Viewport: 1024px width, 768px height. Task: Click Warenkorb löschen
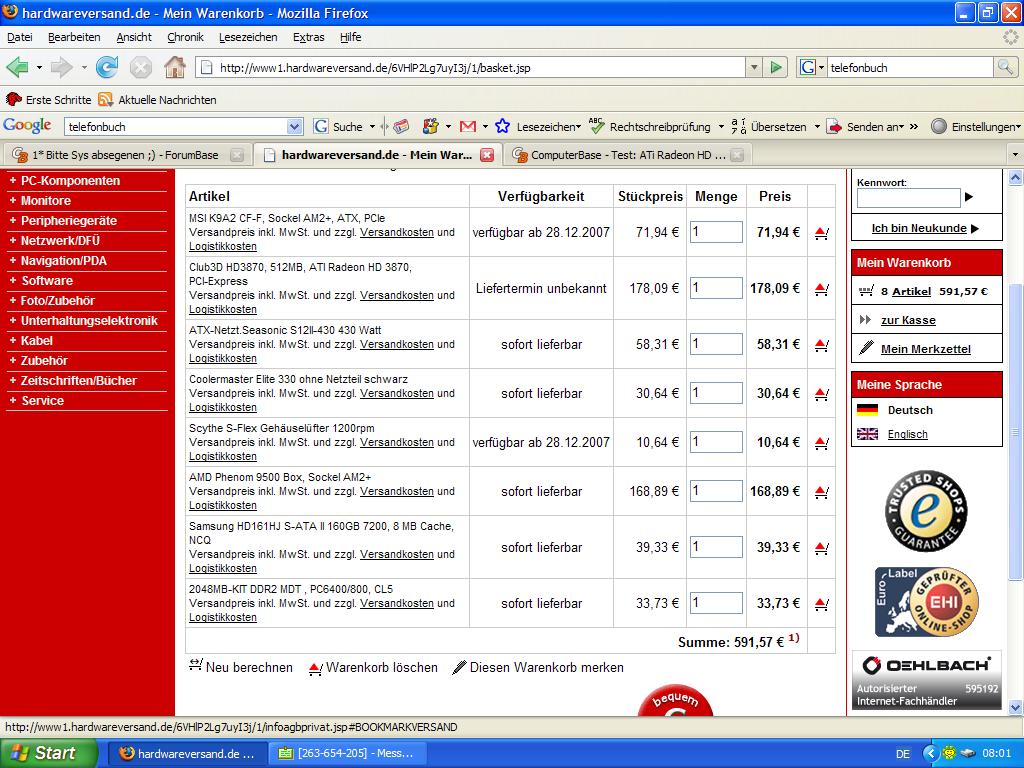[373, 667]
